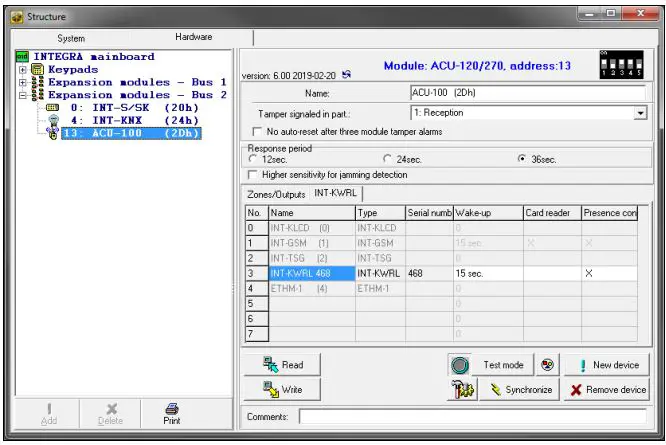This screenshot has width=666, height=445.
Task: Click the Read button
Action: click(282, 365)
